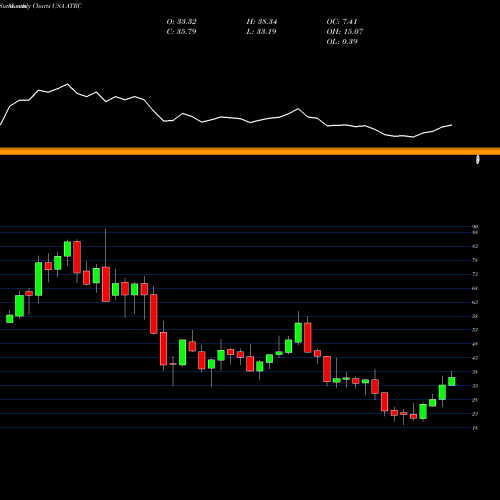Click the orange horizontal separator bar
The width and height of the screenshot is (500, 500).
250,151
